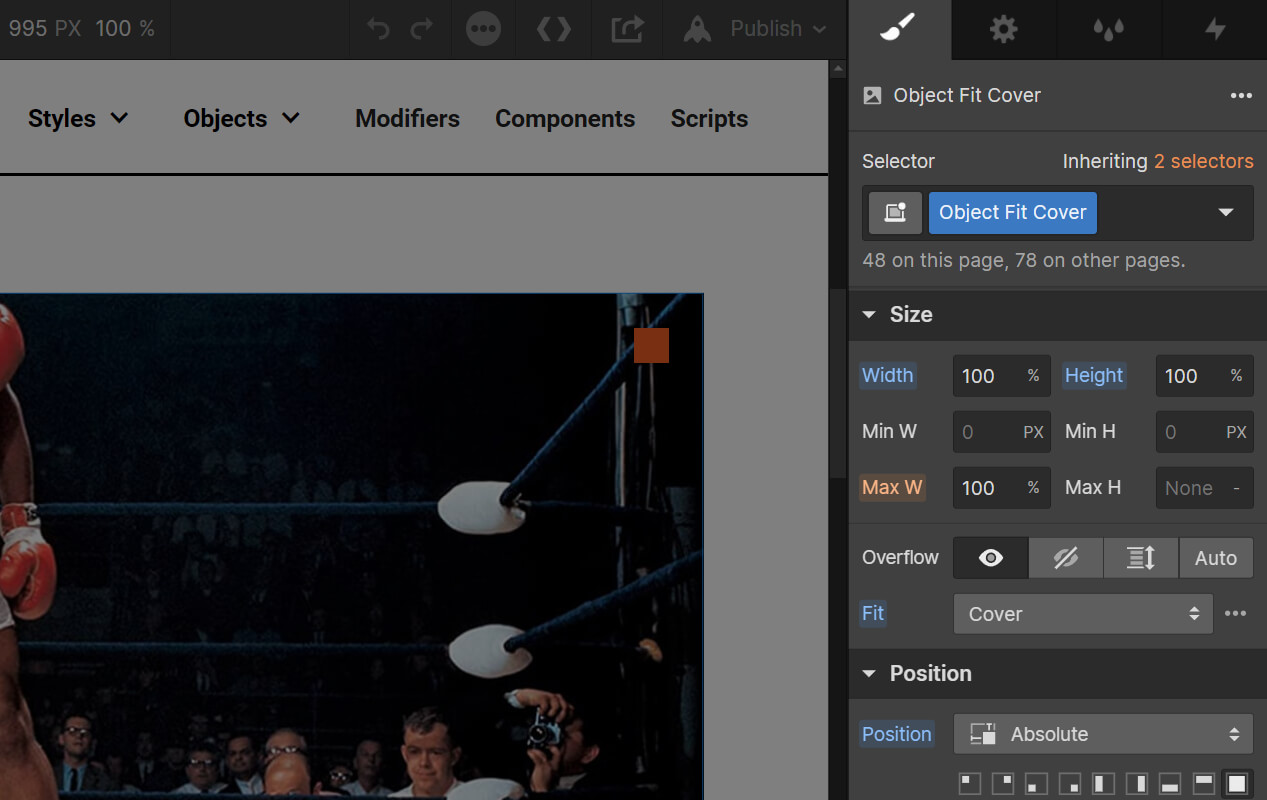Viewport: 1267px width, 800px height.
Task: Open more Fit options ellipsis
Action: 1235,614
